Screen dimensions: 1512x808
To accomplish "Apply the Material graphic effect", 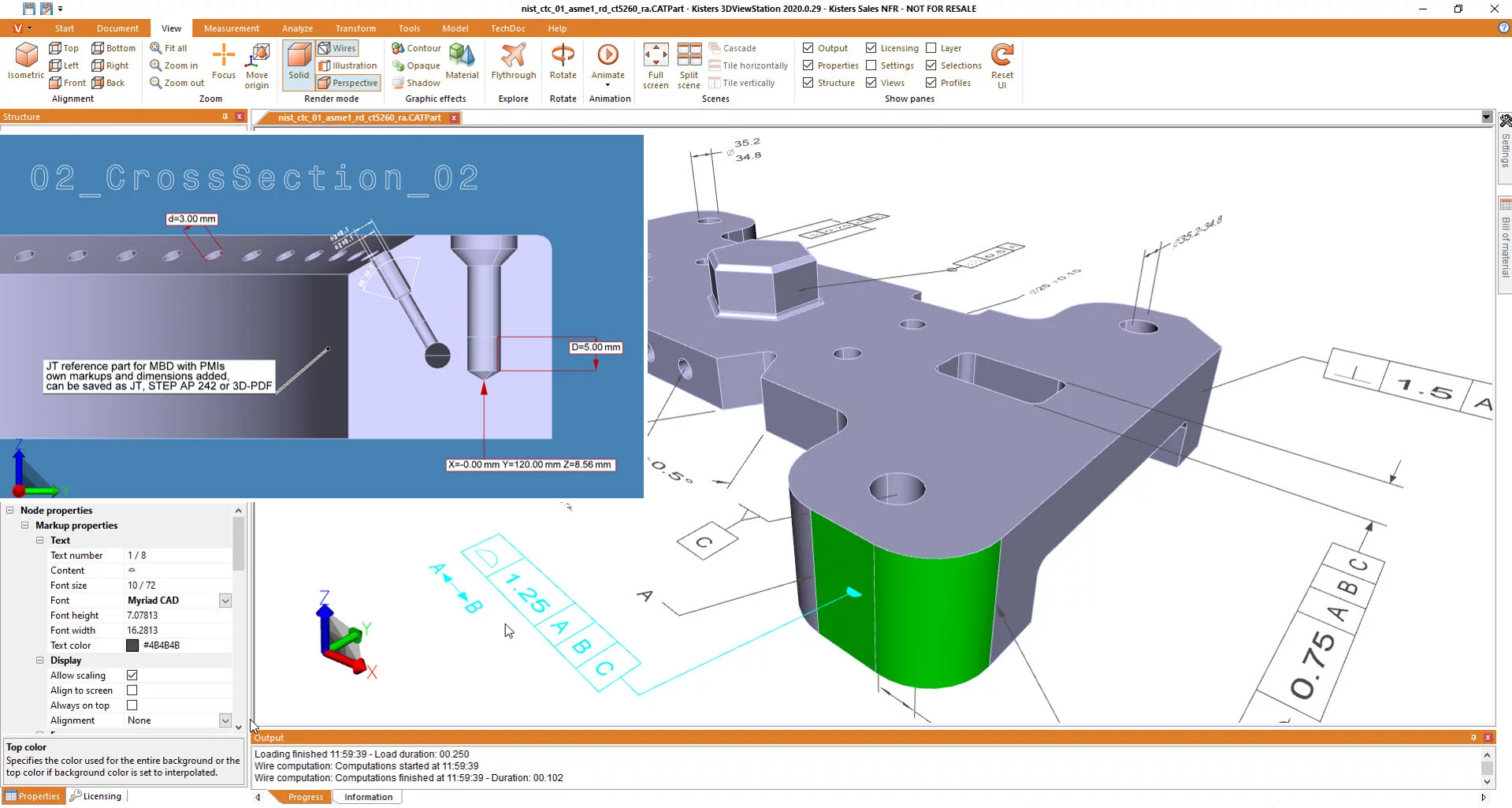I will pyautogui.click(x=462, y=63).
